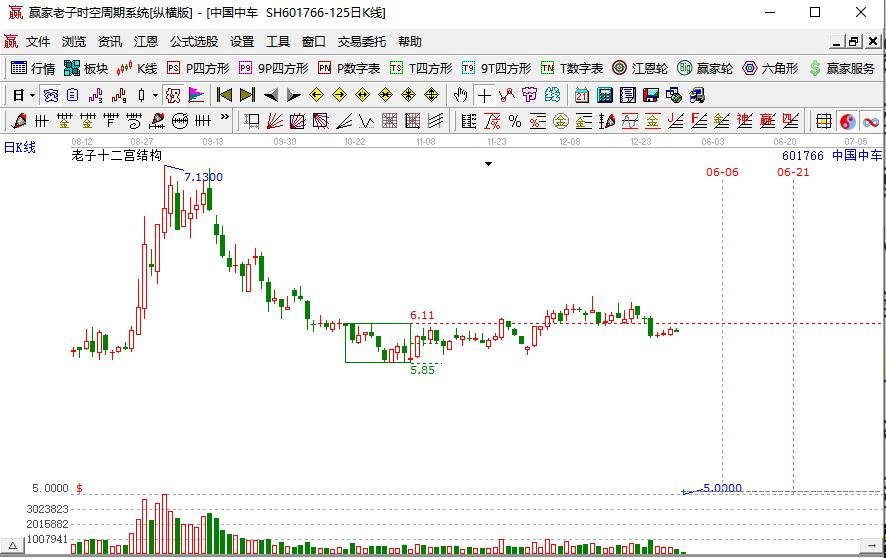Launch the 赢家轮 wheel tool
Image resolution: width=886 pixels, height=558 pixels.
(705, 68)
